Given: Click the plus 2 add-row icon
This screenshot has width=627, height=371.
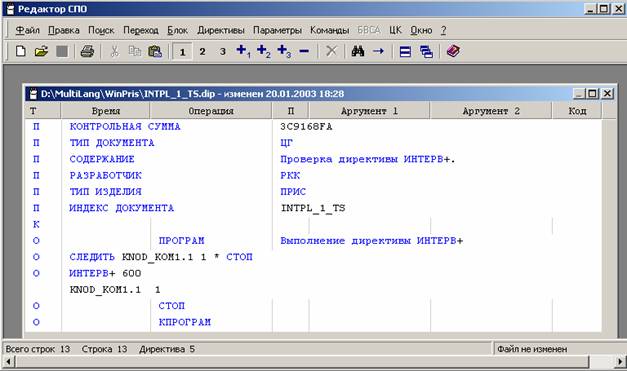Looking at the screenshot, I should click(x=264, y=51).
